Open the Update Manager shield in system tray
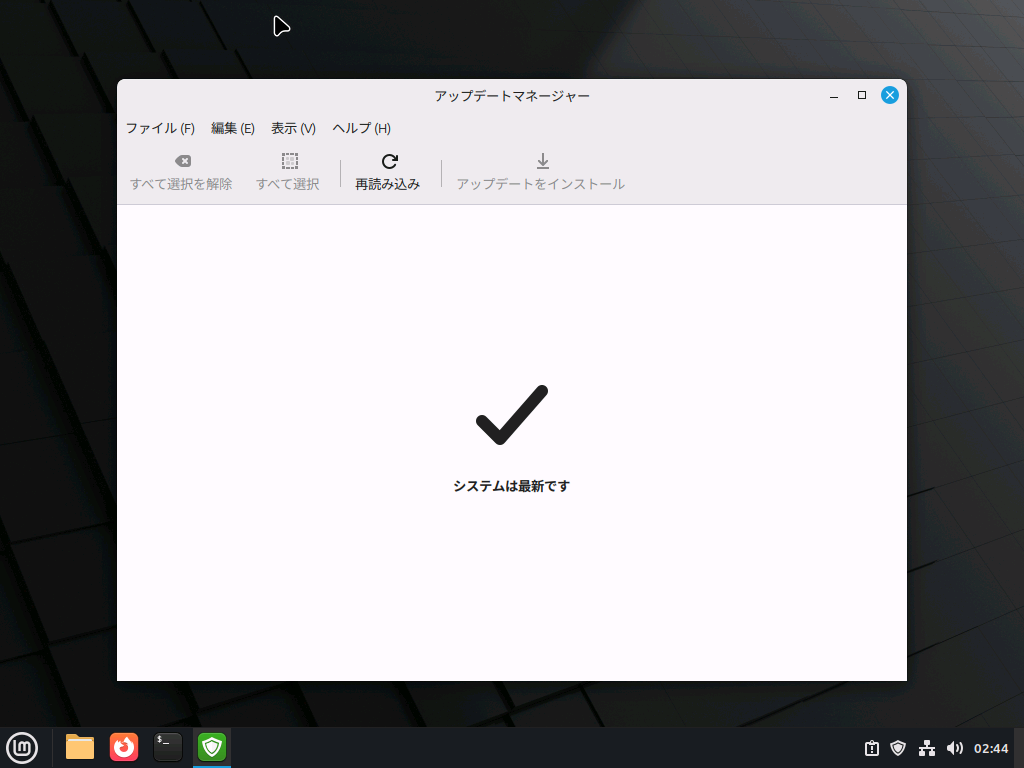Image resolution: width=1024 pixels, height=768 pixels. click(x=897, y=747)
